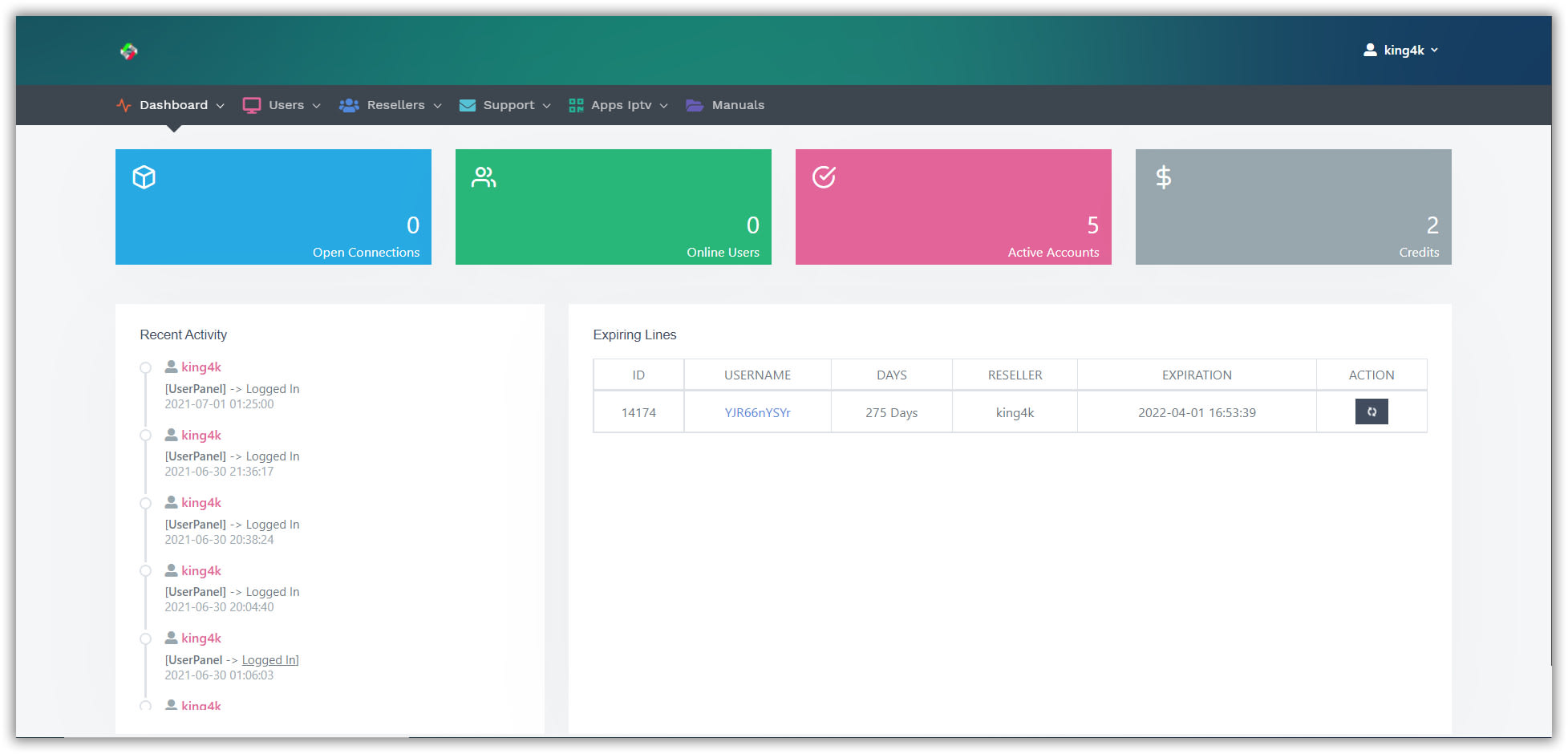Select the Manuals menu item
Viewport: 1568px width, 754px height.
[x=738, y=104]
